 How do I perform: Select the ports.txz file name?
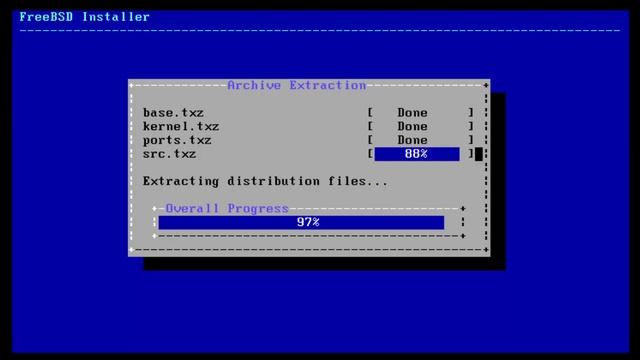tap(177, 140)
